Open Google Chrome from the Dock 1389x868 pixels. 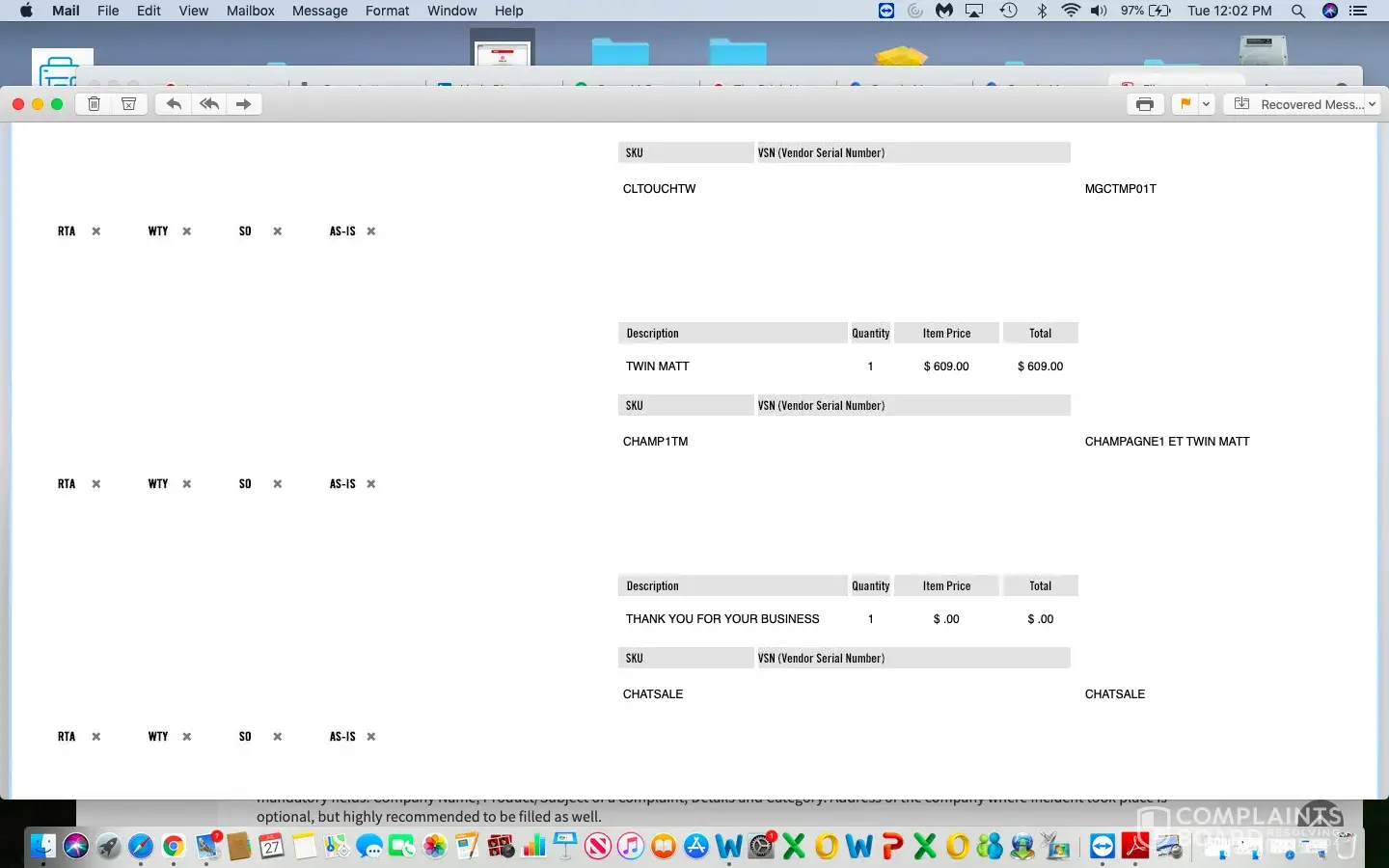coord(174,847)
